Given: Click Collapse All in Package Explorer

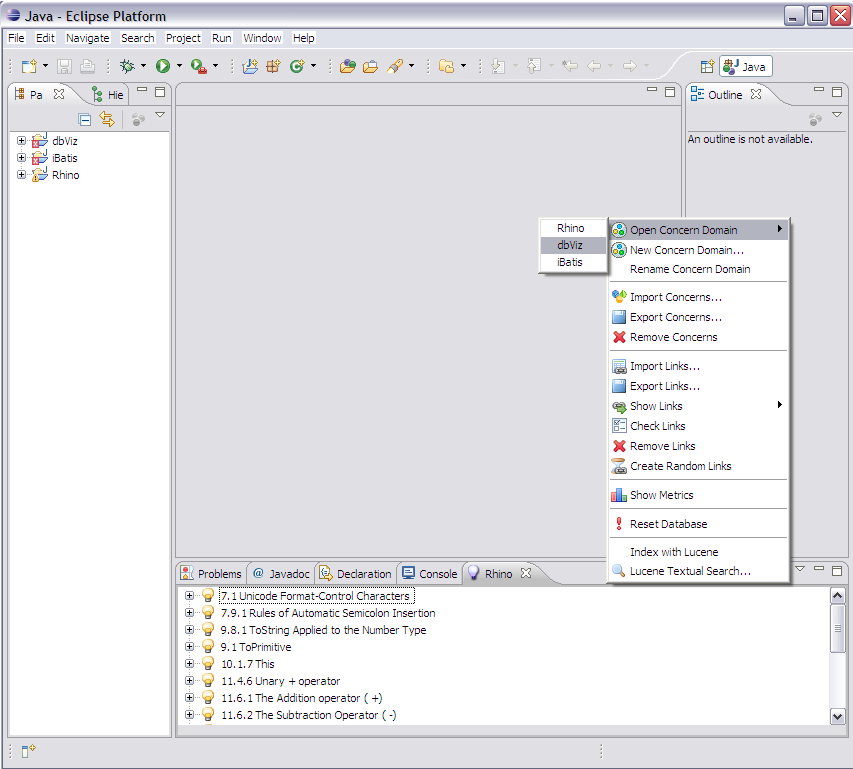Looking at the screenshot, I should coord(84,119).
